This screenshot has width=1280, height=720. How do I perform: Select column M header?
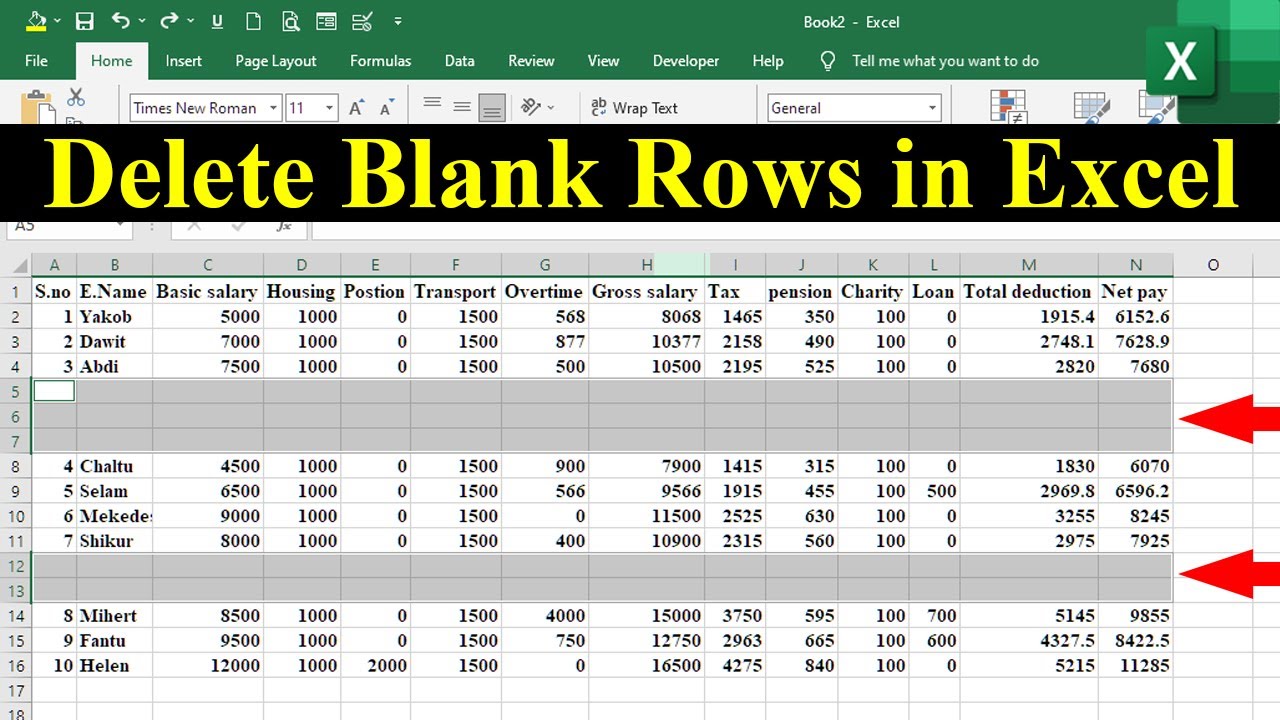1029,265
